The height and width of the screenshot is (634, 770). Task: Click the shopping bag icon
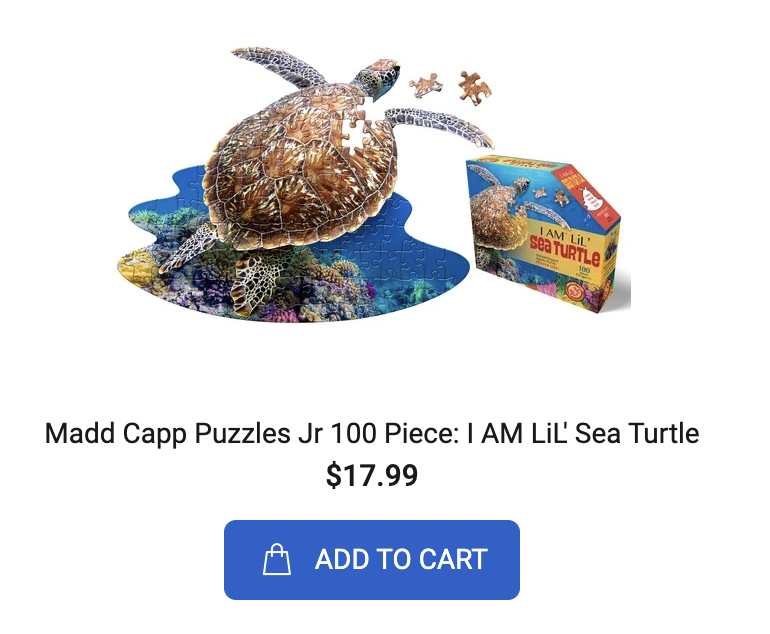click(x=277, y=559)
